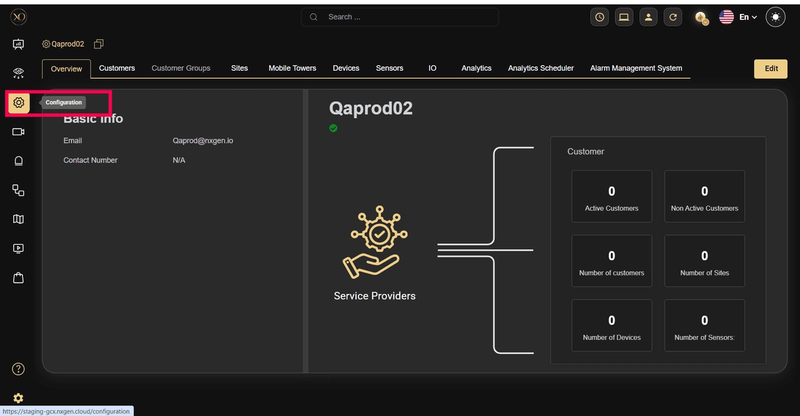Image resolution: width=800 pixels, height=416 pixels.
Task: Click the Service Providers label
Action: (374, 296)
